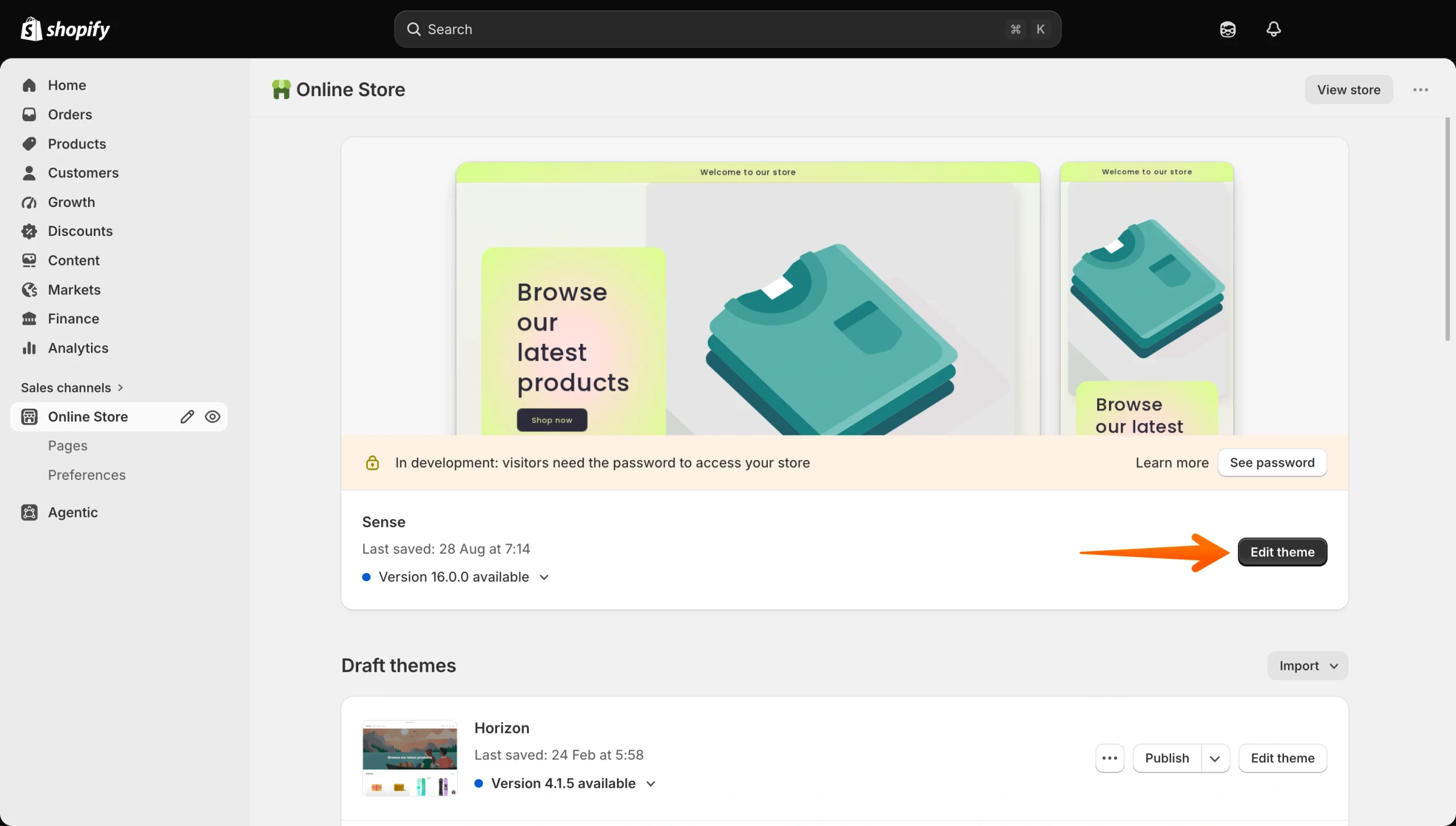
Task: Click Edit theme for Horizon draft
Action: 1283,758
